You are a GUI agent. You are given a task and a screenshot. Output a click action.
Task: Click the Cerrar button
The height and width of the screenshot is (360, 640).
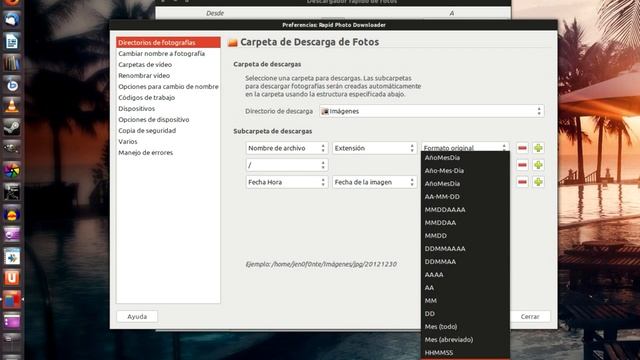530,316
